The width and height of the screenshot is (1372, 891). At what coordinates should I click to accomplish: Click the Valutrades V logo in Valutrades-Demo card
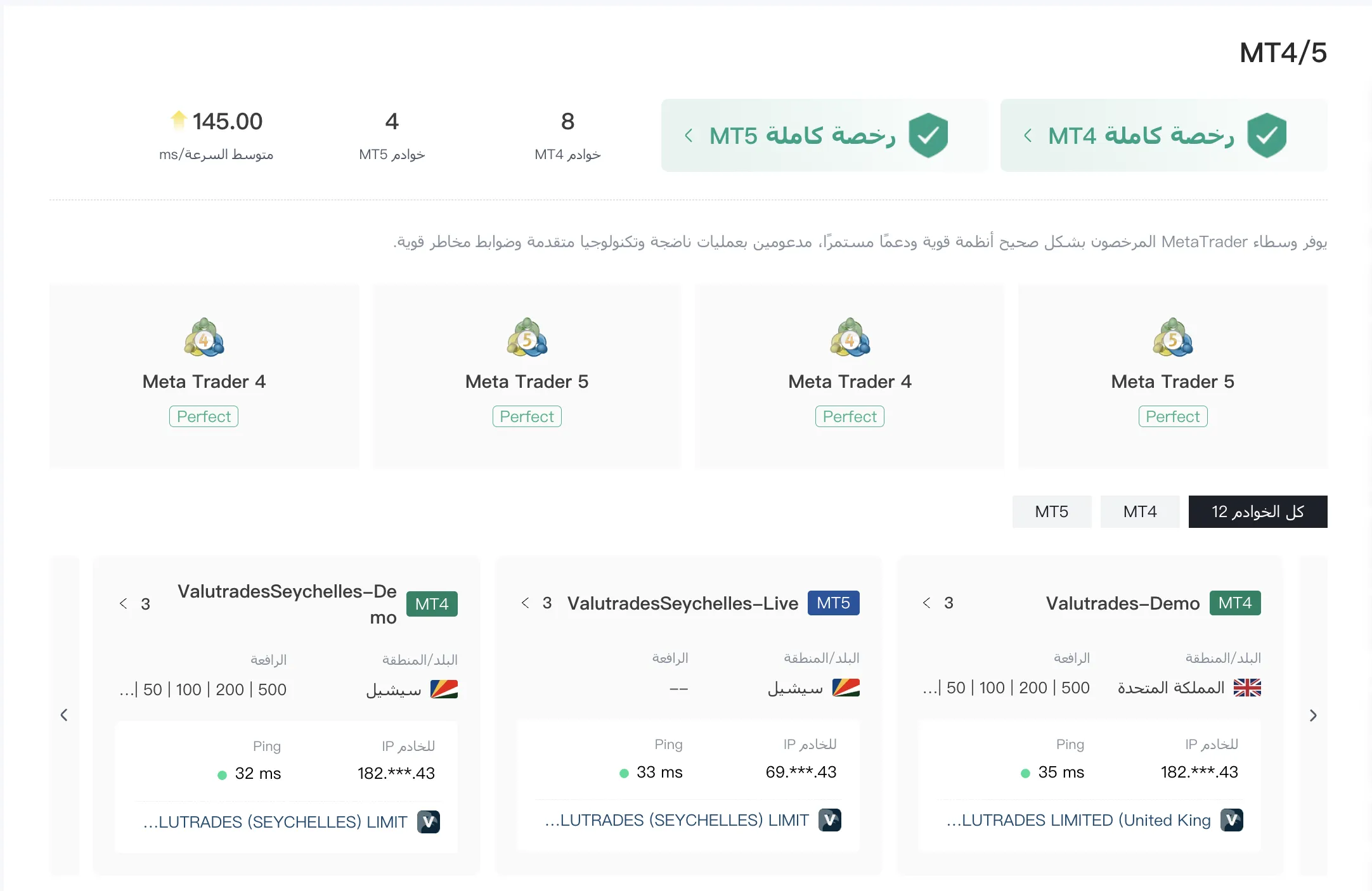1231,820
